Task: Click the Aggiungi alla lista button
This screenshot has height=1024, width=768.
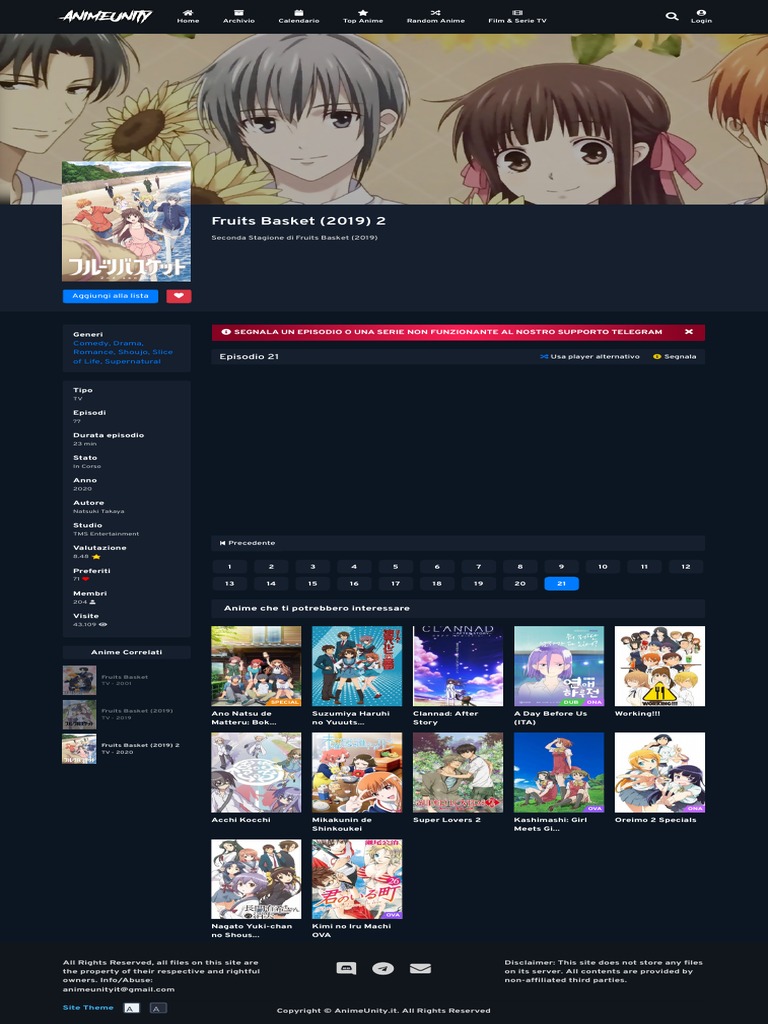Action: click(x=110, y=296)
